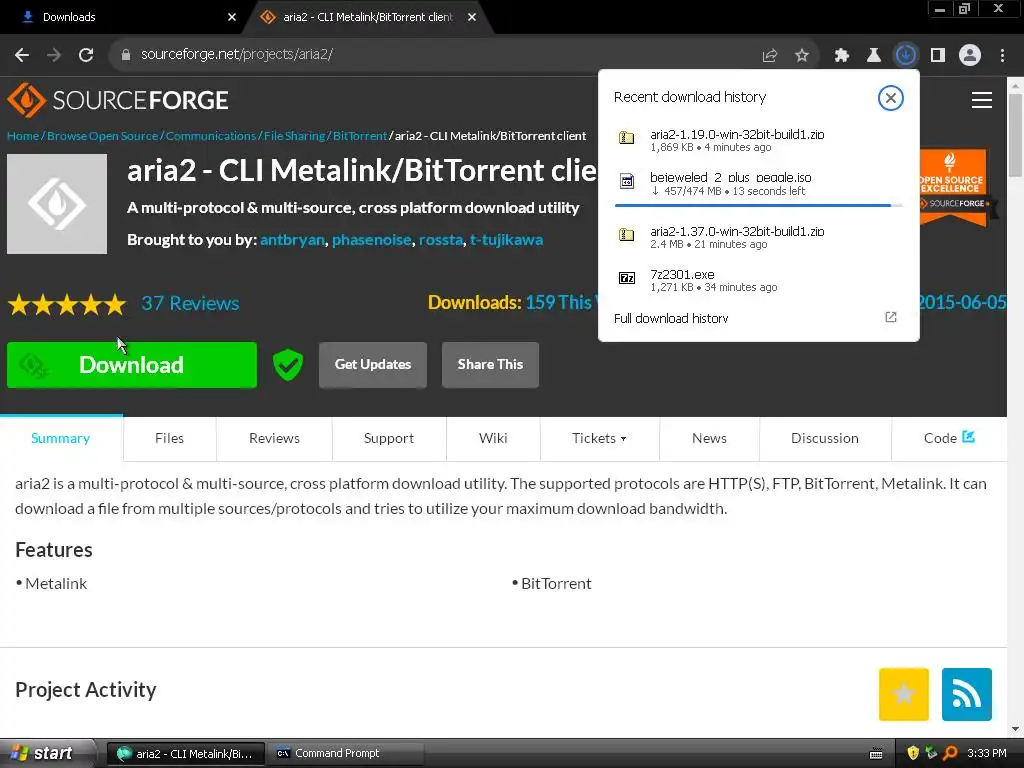This screenshot has width=1024, height=768.
Task: Open the 37 Reviews link
Action: point(190,303)
